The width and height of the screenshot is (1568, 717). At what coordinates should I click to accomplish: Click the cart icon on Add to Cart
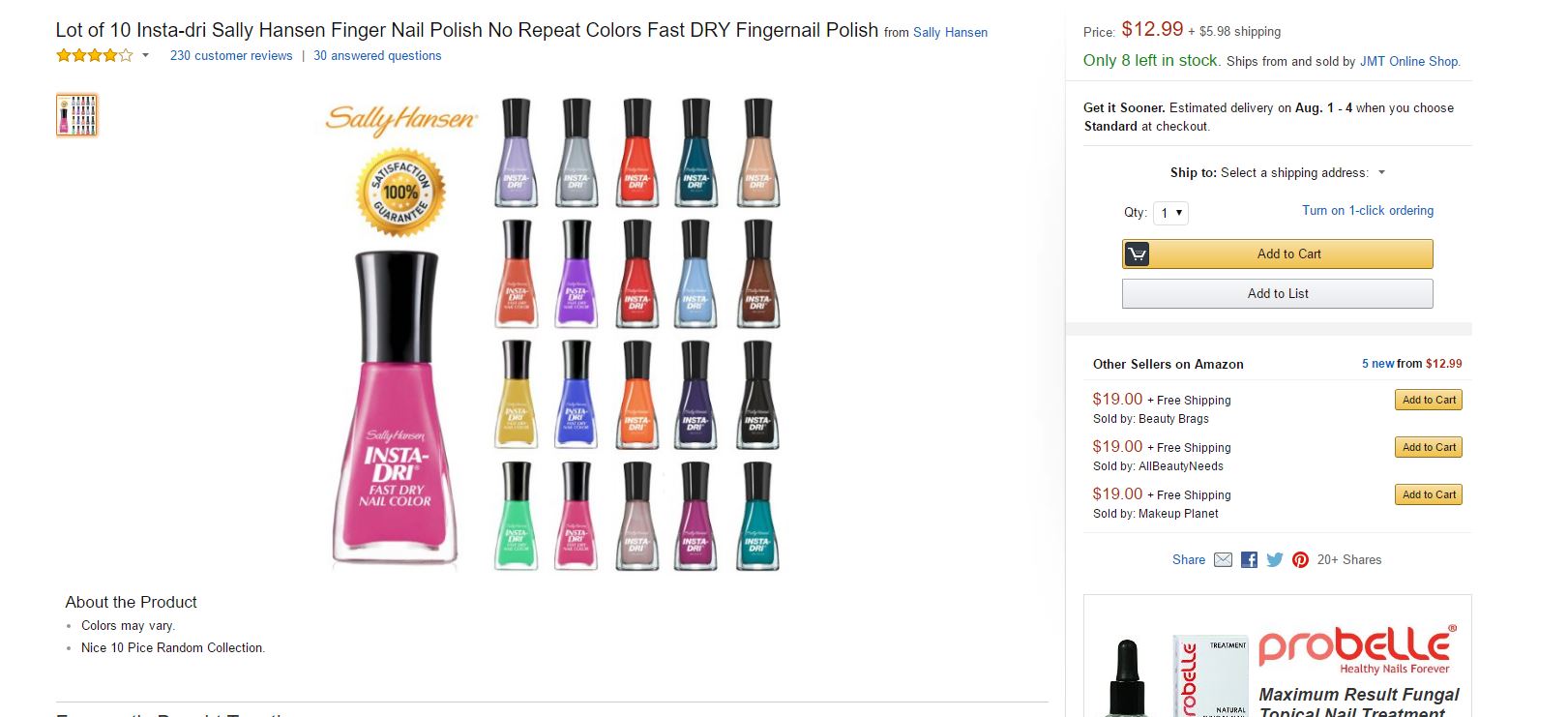pos(1138,254)
